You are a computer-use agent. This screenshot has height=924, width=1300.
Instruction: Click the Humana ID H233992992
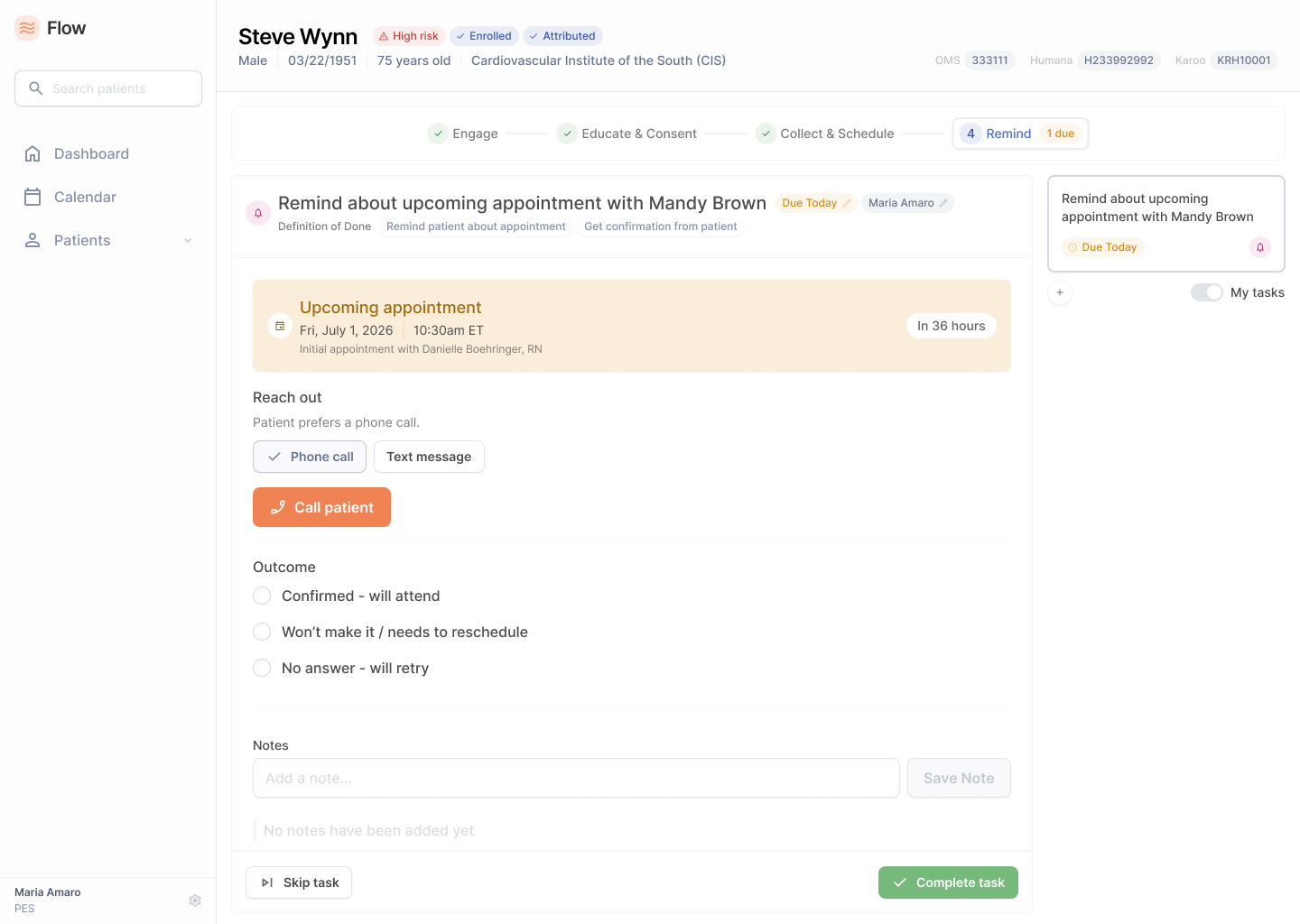(1119, 60)
